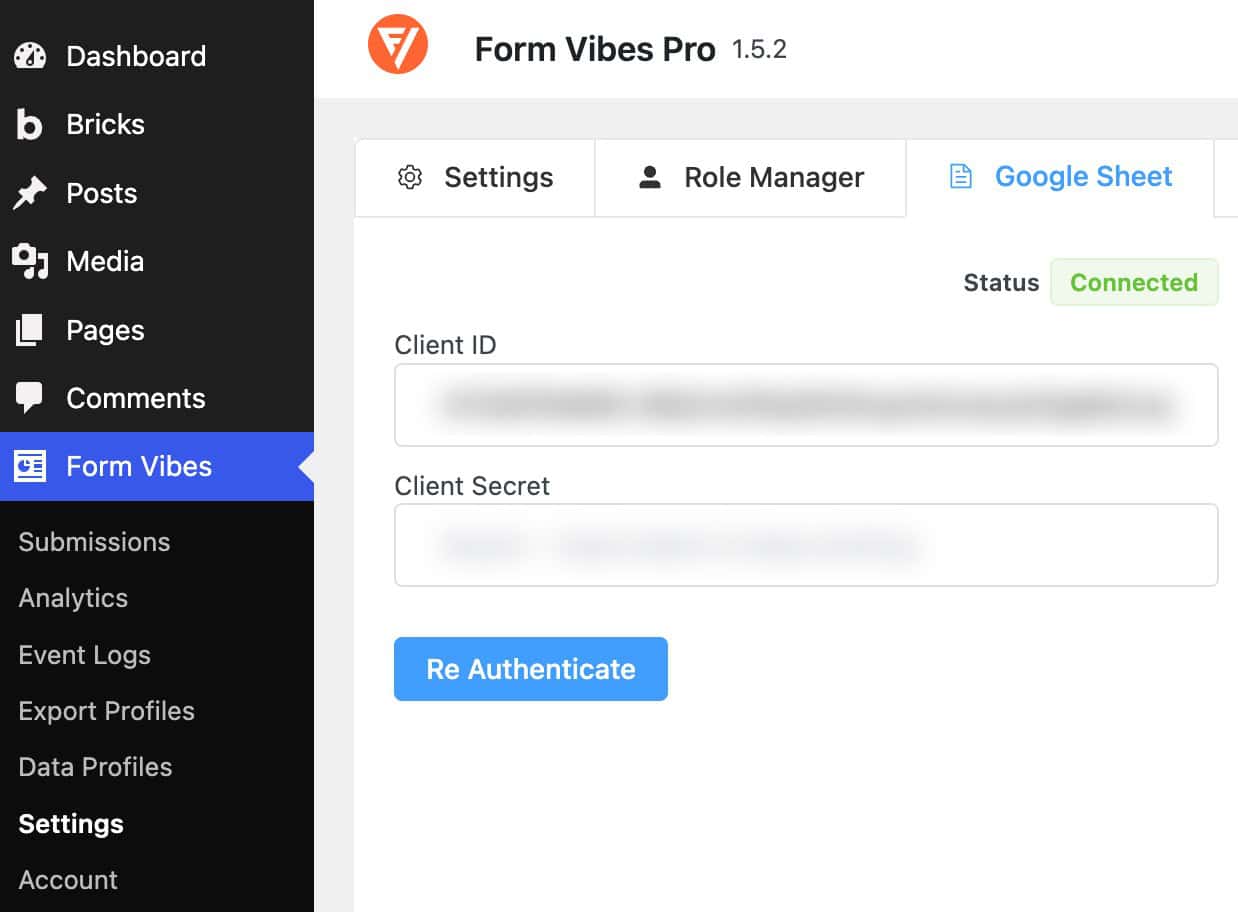The width and height of the screenshot is (1238, 912).
Task: Click the 'Client ID' label
Action: coord(445,345)
